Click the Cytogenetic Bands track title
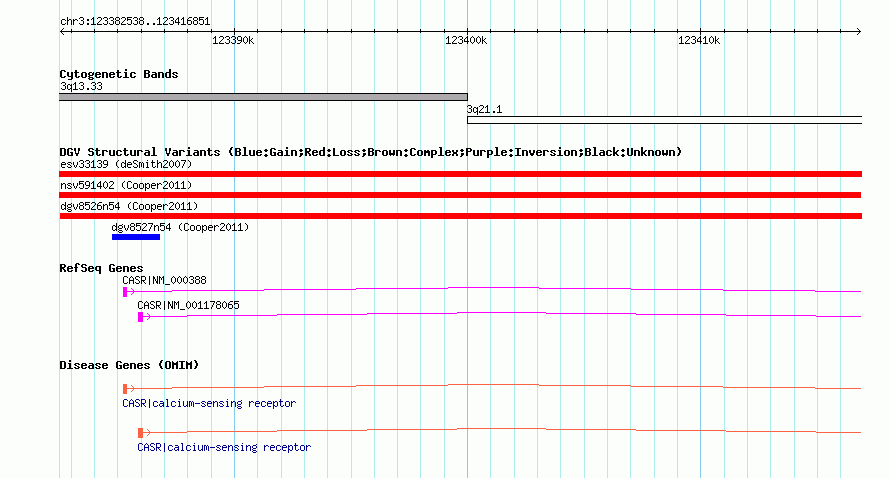Screen dimensions: 890x478 [x=119, y=74]
